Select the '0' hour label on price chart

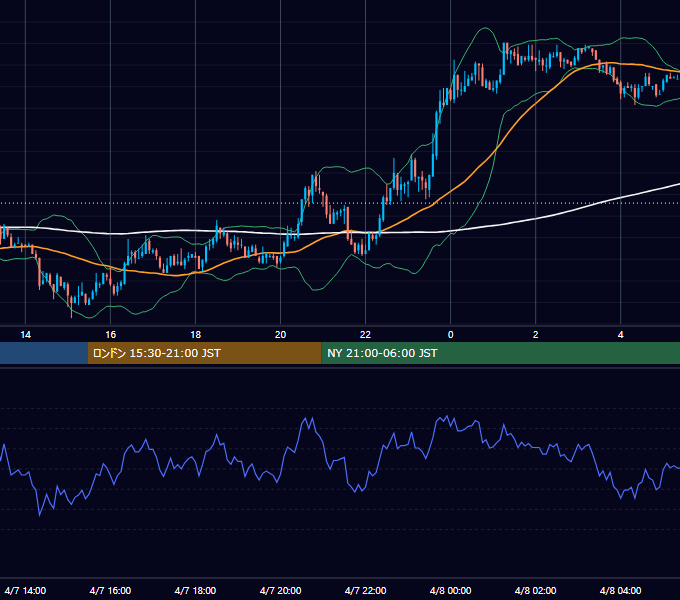451,335
